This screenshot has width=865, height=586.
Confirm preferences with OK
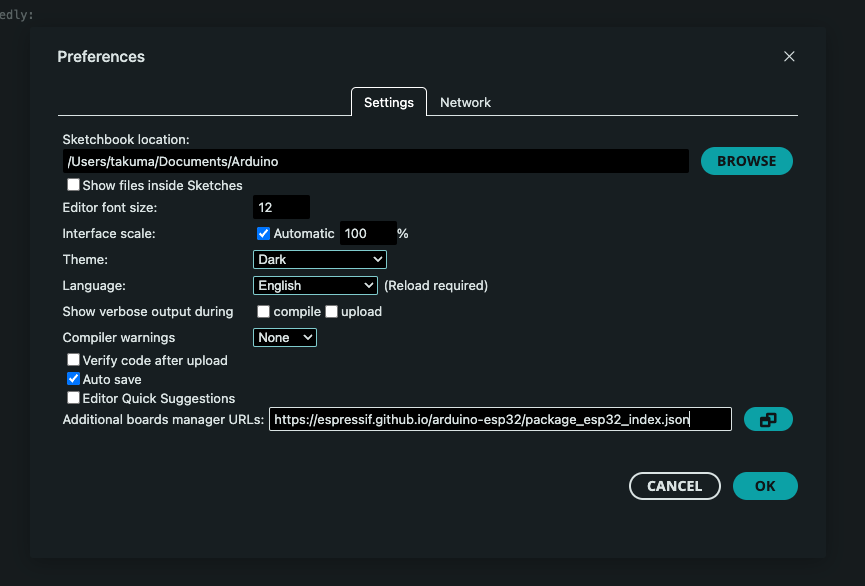pos(765,486)
